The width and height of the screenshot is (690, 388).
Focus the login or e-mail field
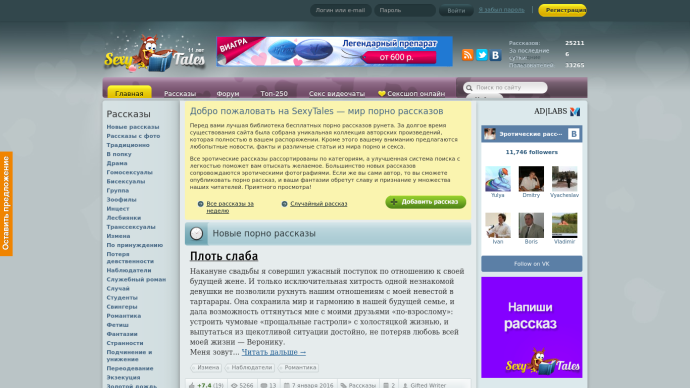(340, 10)
